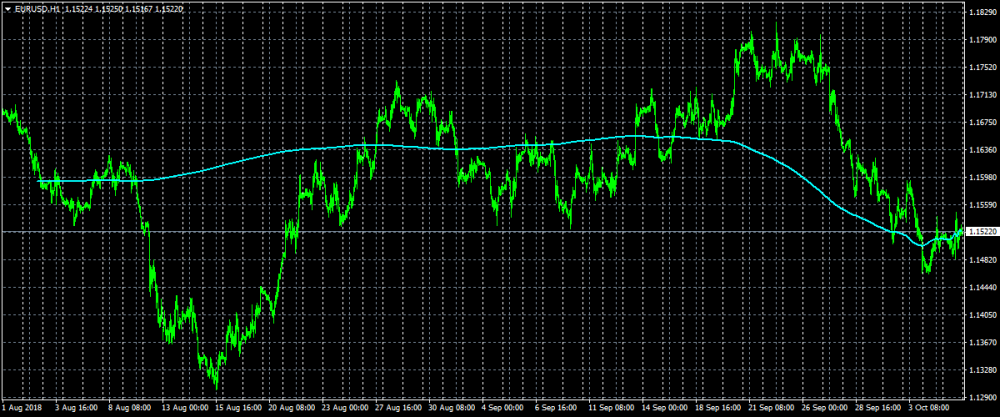Click the EURUSD,H1 symbol title text
Viewport: 1000px width, 417px height.
point(36,10)
